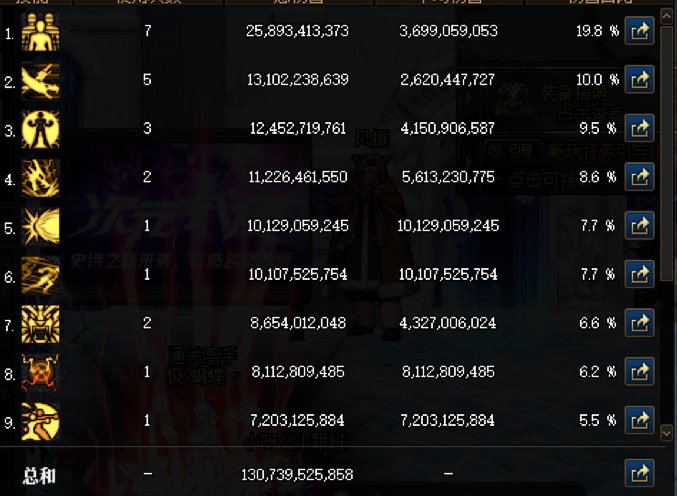Click the rank 8 red demon skill icon

coord(41,373)
